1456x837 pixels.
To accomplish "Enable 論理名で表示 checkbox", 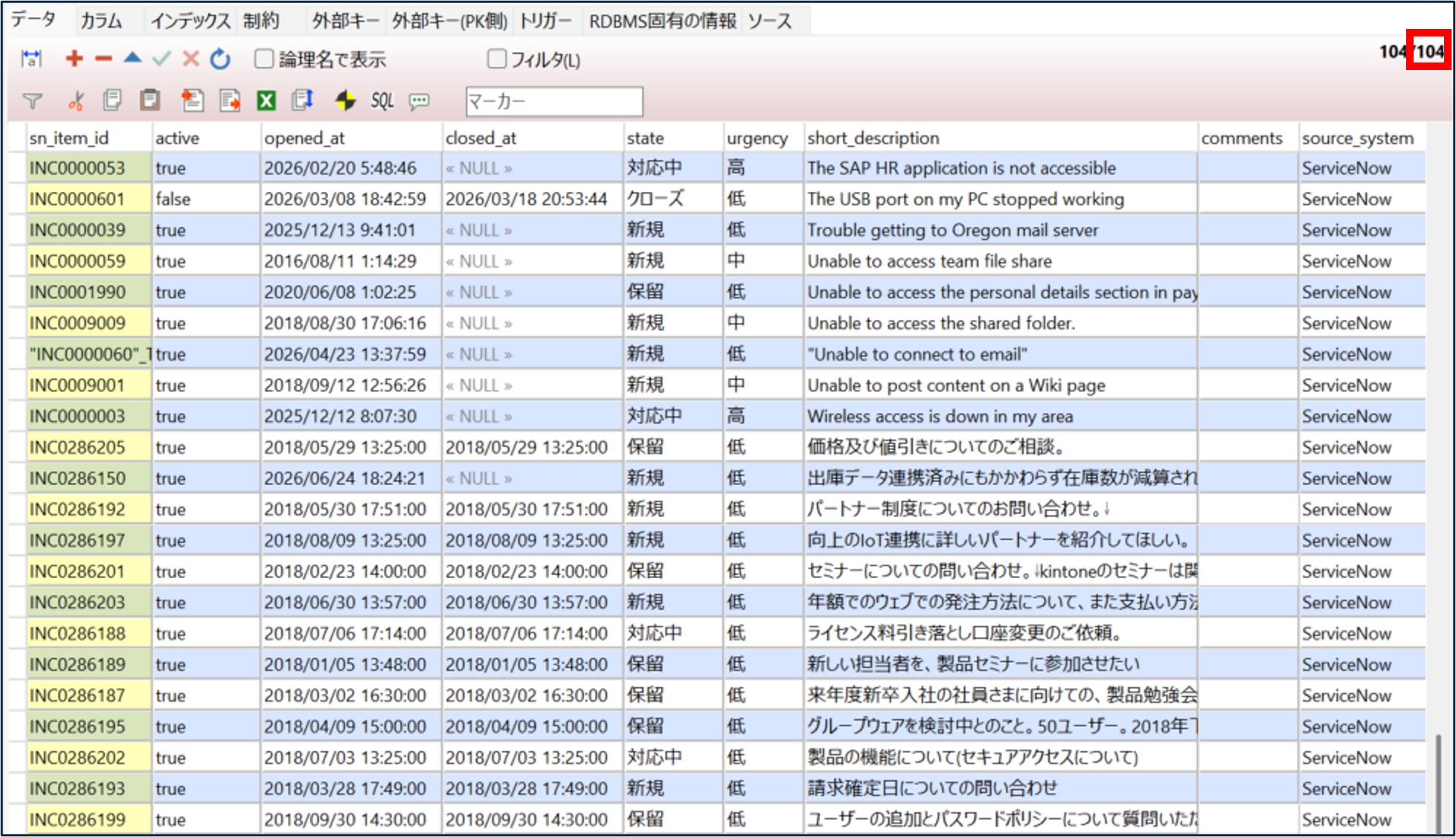I will (x=264, y=59).
